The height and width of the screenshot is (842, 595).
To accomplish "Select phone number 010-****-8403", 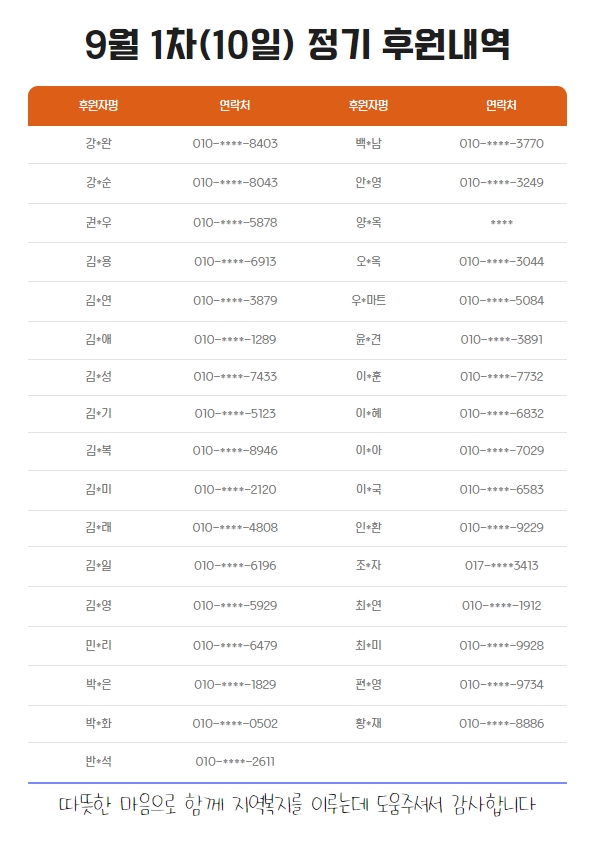I will [x=235, y=144].
